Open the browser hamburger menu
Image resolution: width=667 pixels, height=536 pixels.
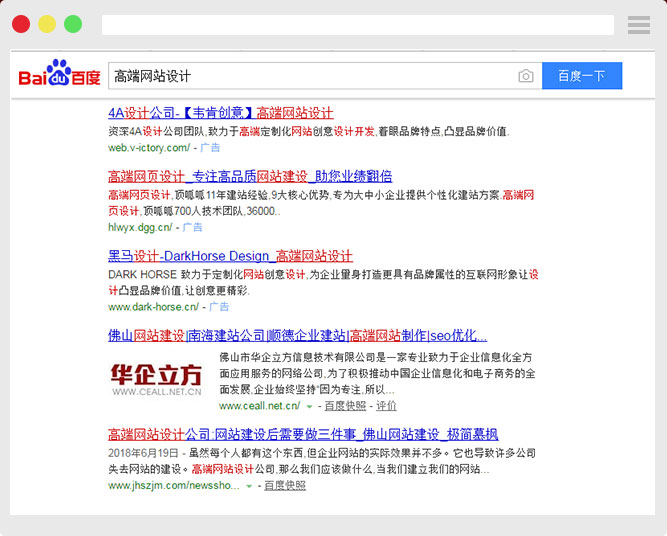[x=639, y=25]
